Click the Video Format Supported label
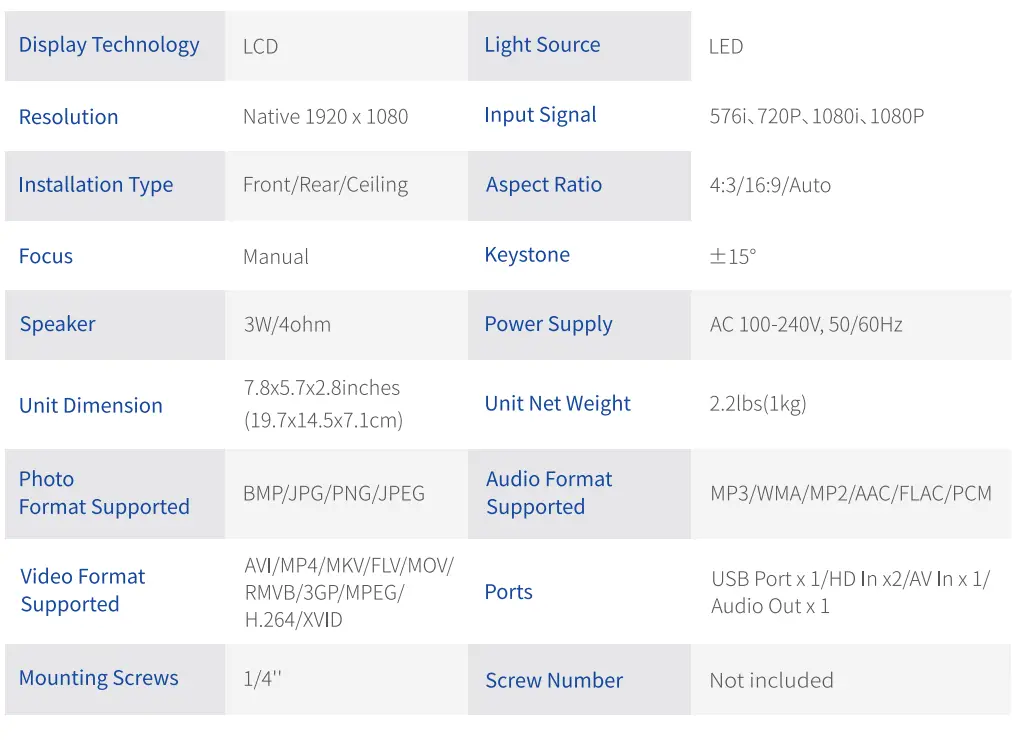The image size is (1012, 741). [83, 590]
